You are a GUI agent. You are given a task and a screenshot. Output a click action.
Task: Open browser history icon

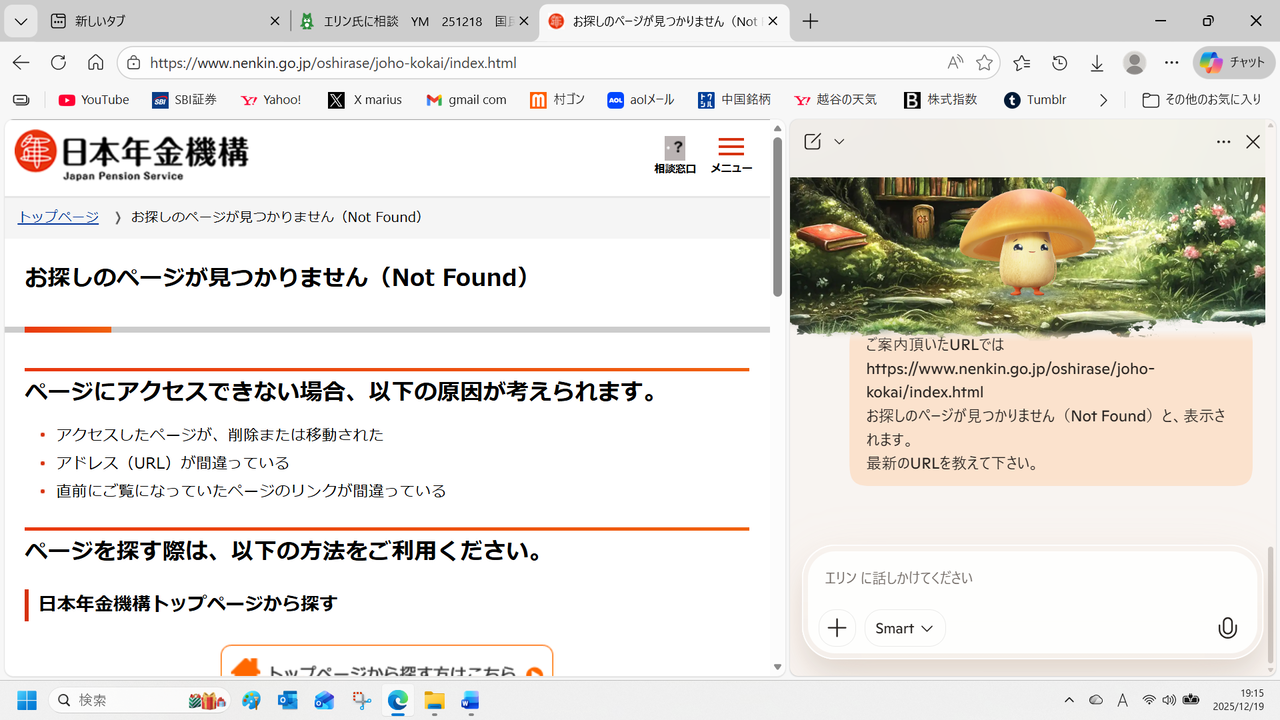pos(1059,63)
